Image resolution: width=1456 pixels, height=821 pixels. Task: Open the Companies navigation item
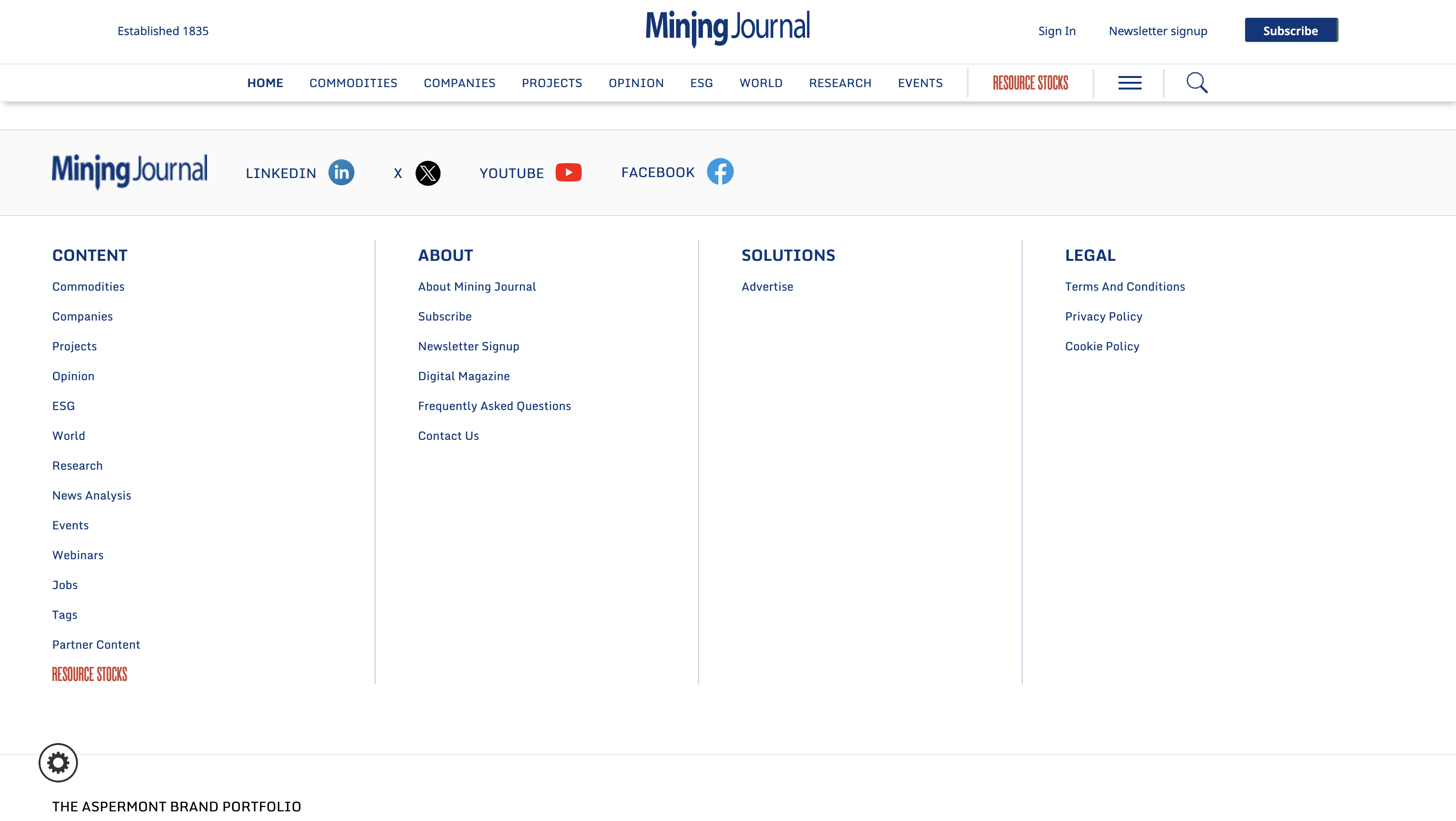coord(459,83)
